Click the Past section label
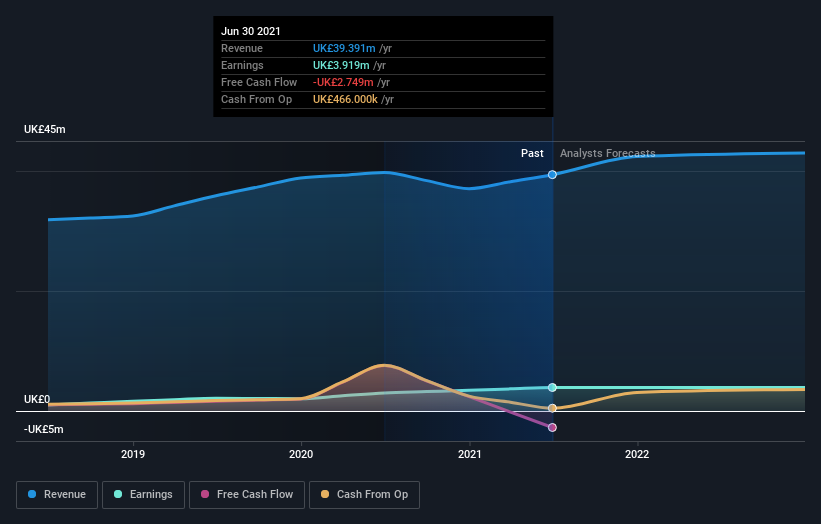Image resolution: width=821 pixels, height=524 pixels. pos(532,153)
